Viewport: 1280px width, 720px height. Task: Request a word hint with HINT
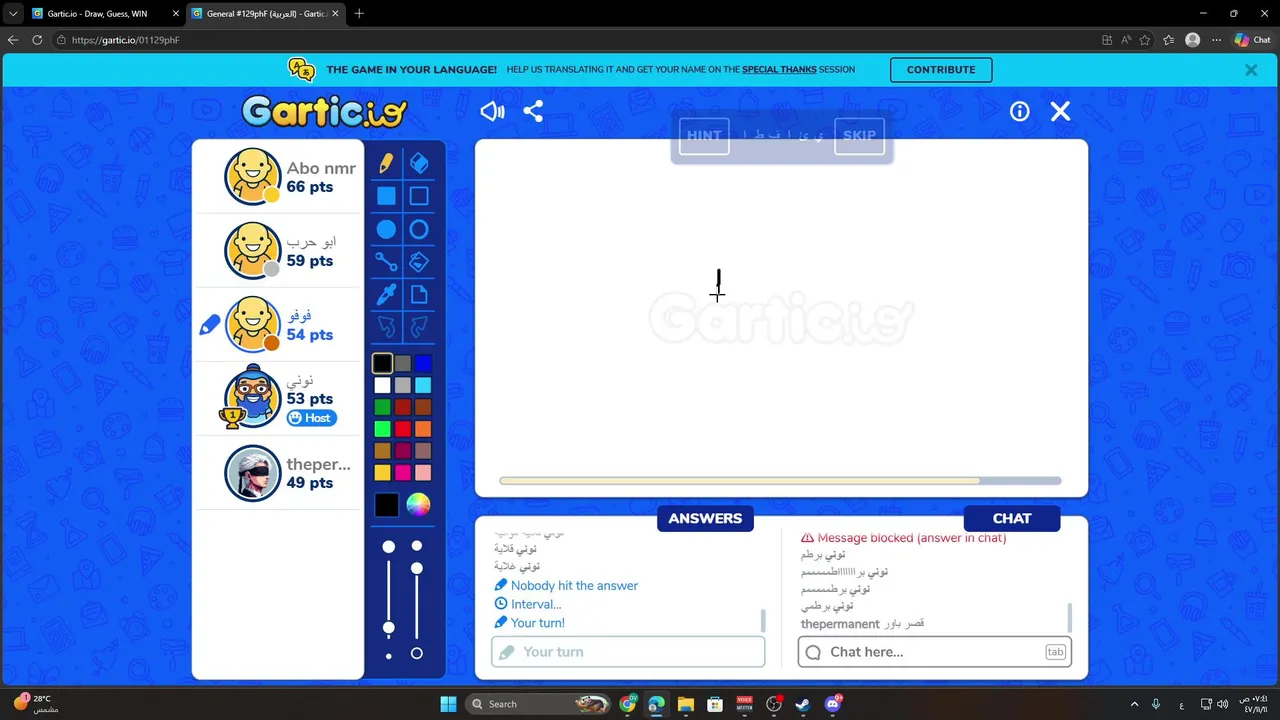(704, 136)
